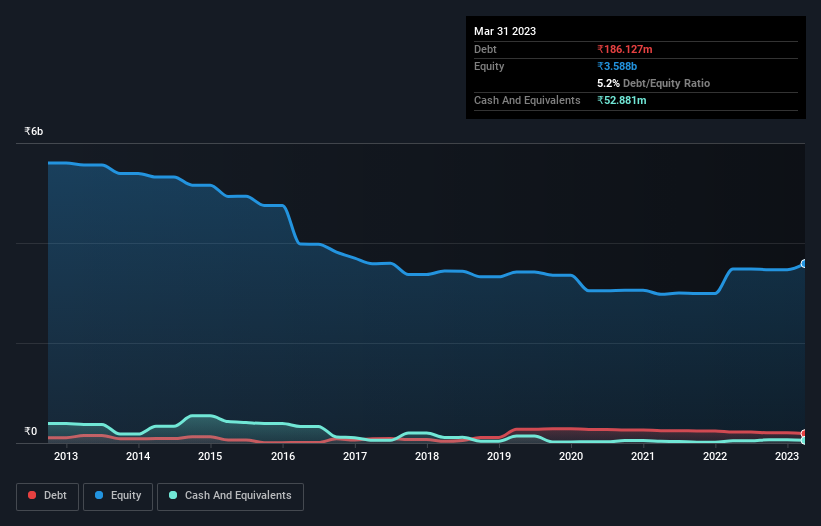Click the Mar 31 2023 tooltip date
This screenshot has height=526, width=821.
[505, 31]
